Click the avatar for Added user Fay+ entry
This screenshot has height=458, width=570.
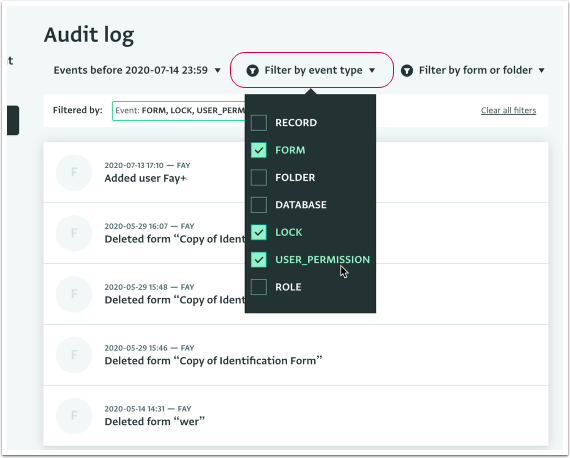click(74, 172)
